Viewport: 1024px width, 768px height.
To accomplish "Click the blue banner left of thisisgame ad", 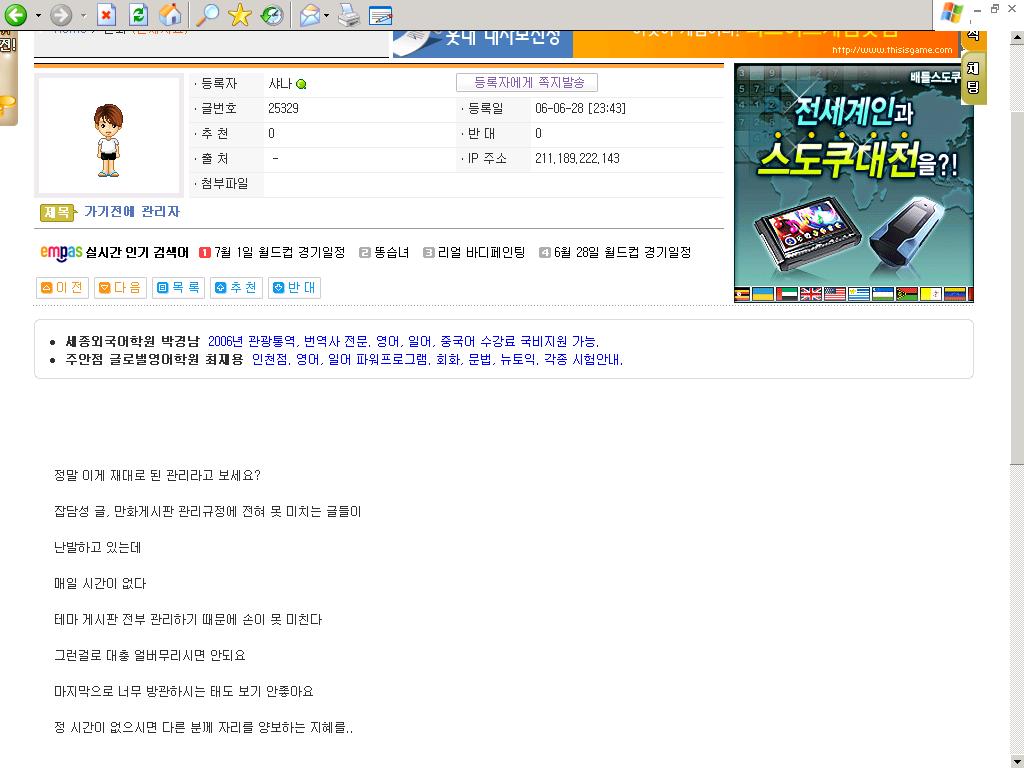I will [482, 44].
